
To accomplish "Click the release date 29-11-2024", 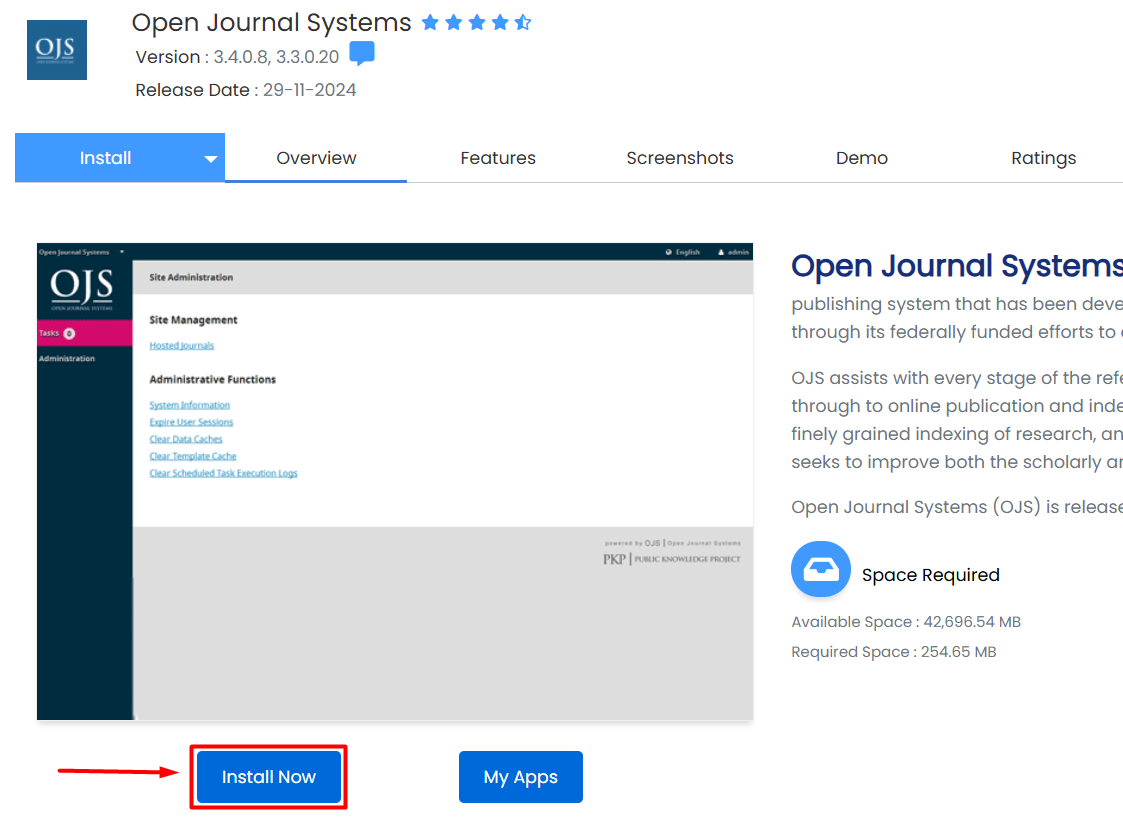I will (309, 90).
